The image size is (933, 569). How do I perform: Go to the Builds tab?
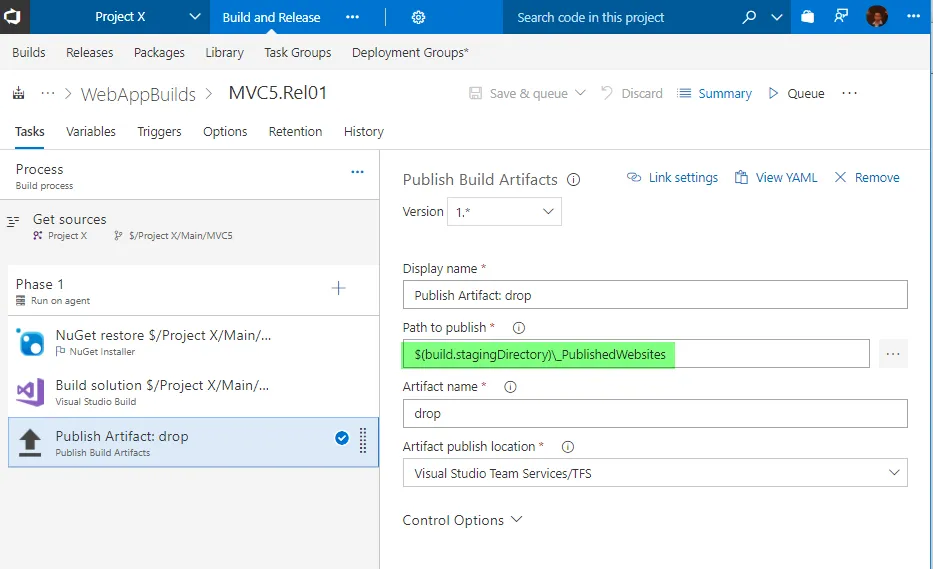(29, 52)
